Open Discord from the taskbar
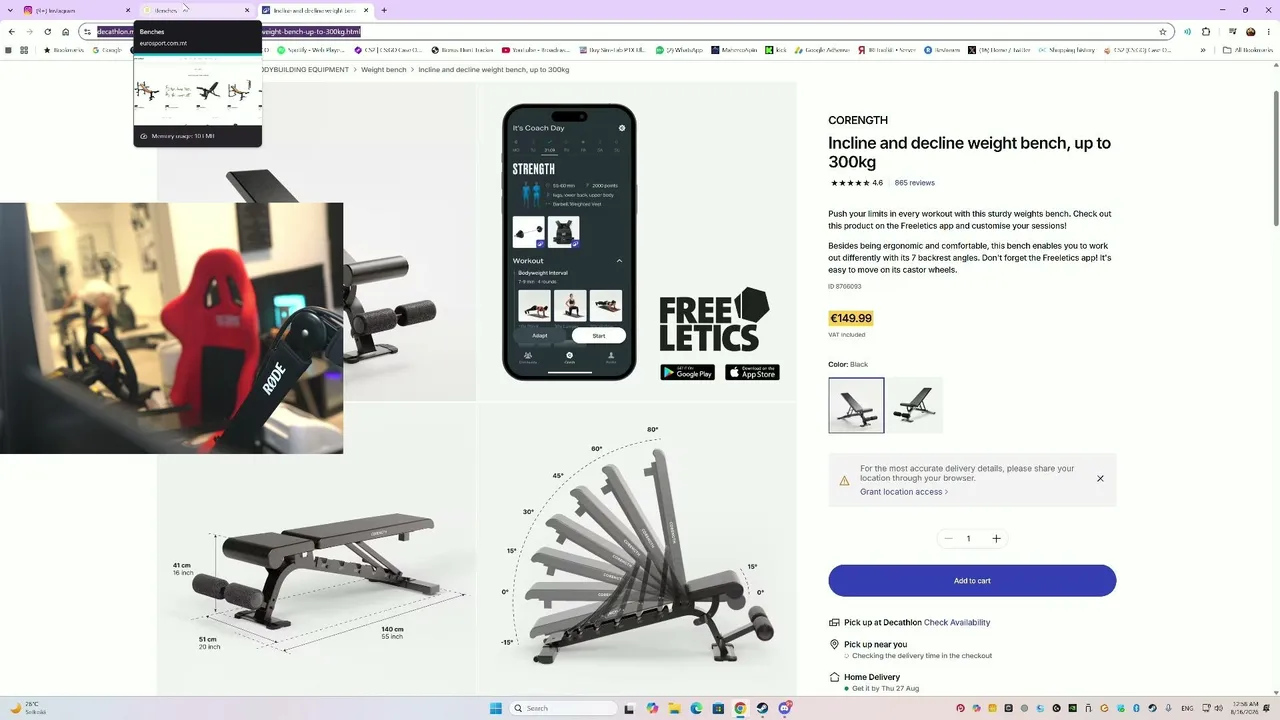The width and height of the screenshot is (1280, 720). coord(785,708)
